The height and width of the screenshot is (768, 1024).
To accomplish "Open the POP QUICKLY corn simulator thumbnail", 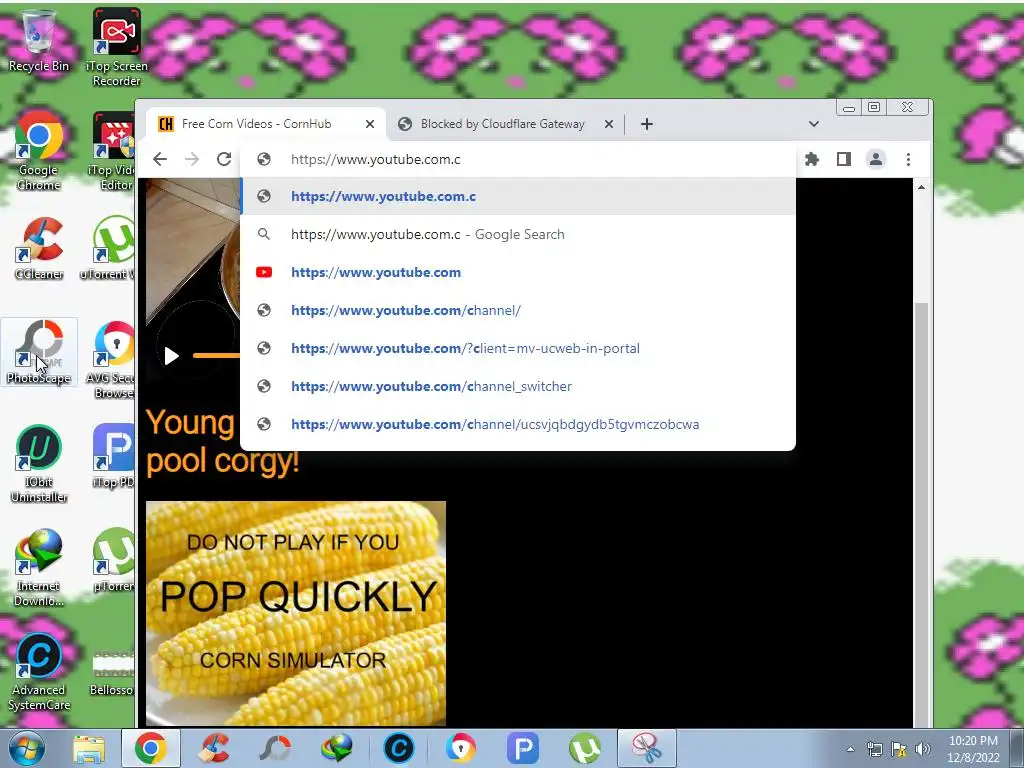I will point(296,613).
